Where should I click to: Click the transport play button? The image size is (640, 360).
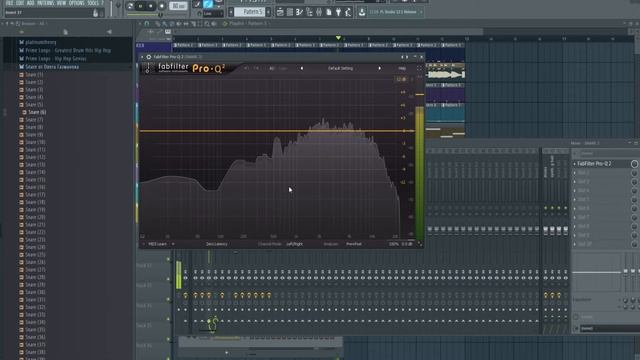[141, 6]
